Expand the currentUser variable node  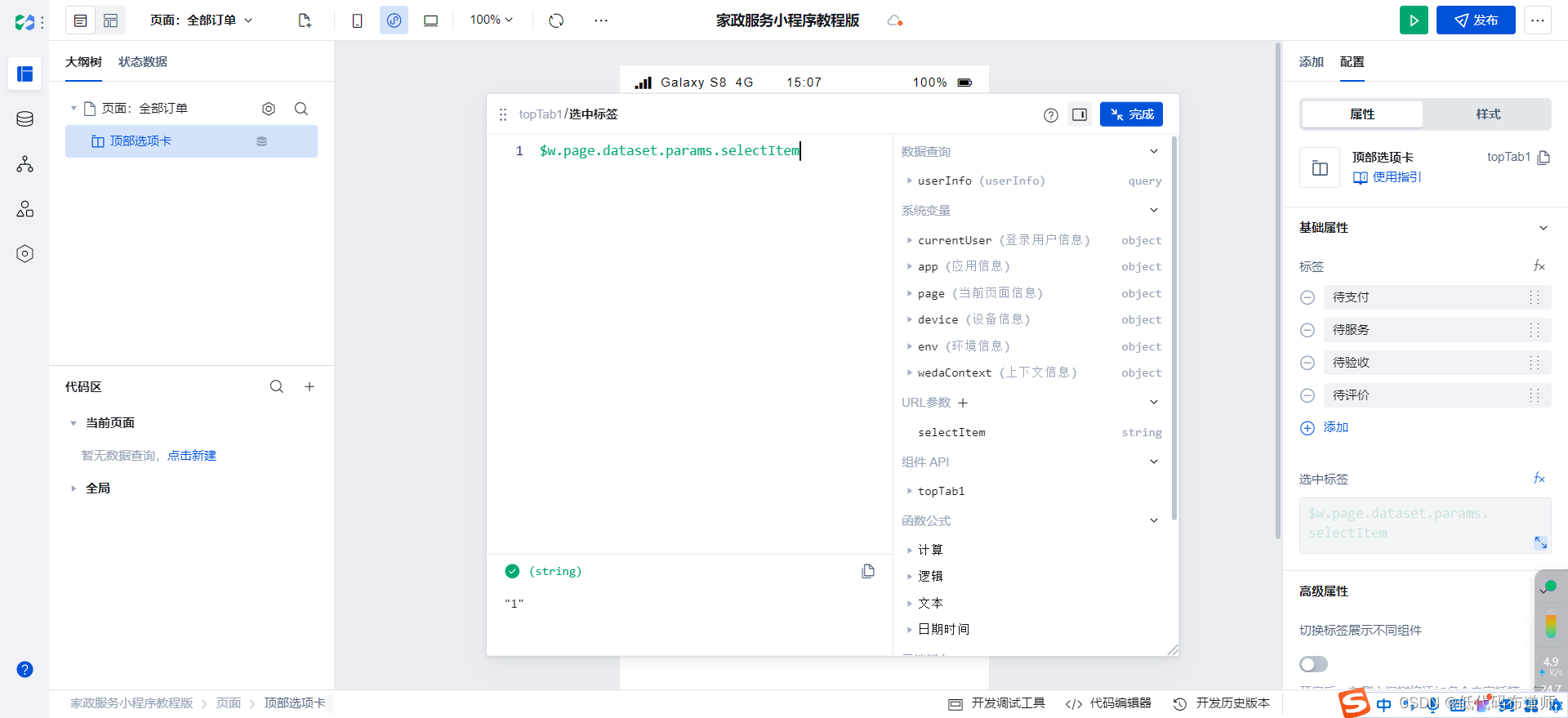pyautogui.click(x=909, y=240)
